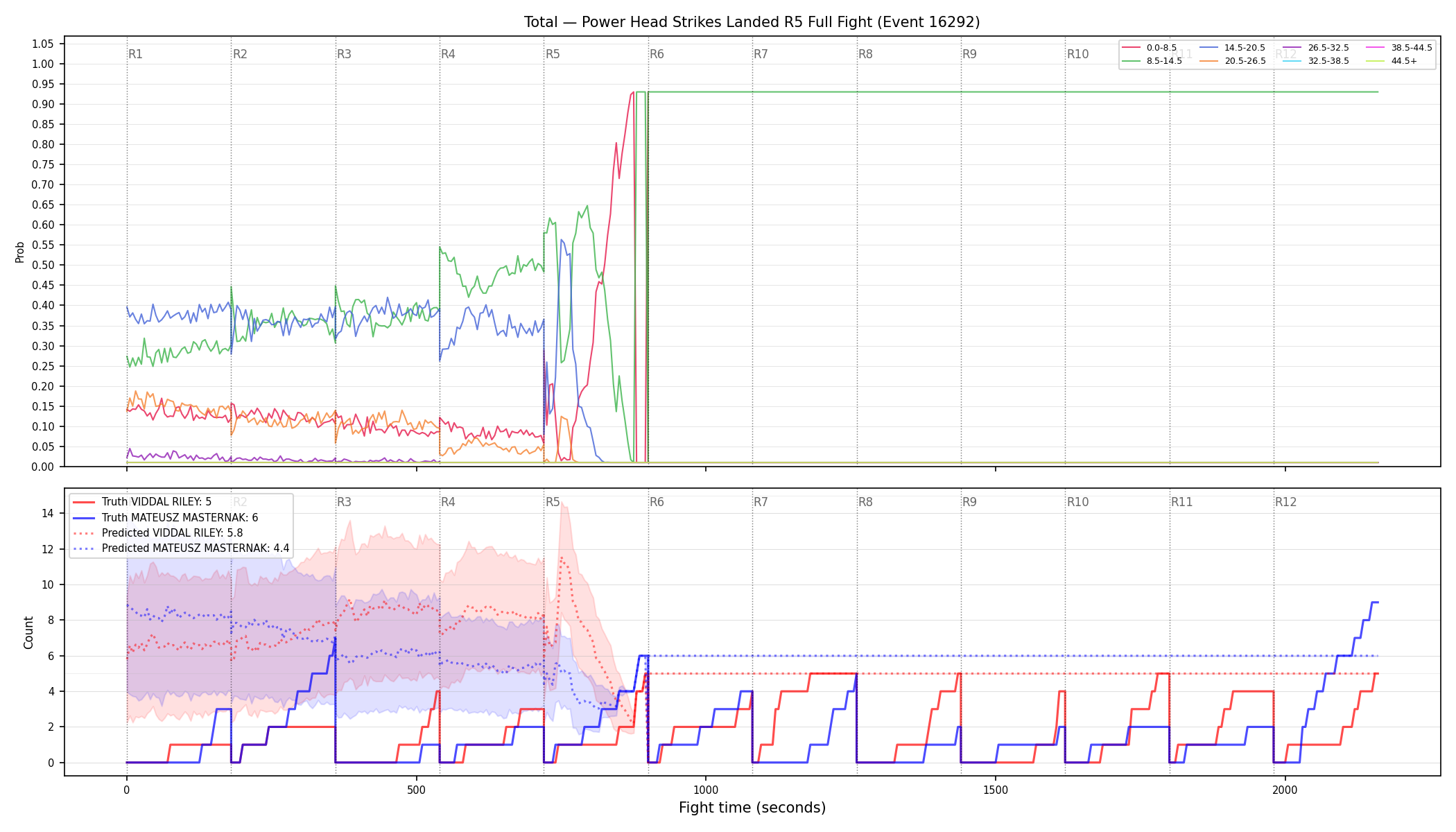Click the R4 round marker in Count chart
Screen dimensions: 1456x832
coord(449,502)
